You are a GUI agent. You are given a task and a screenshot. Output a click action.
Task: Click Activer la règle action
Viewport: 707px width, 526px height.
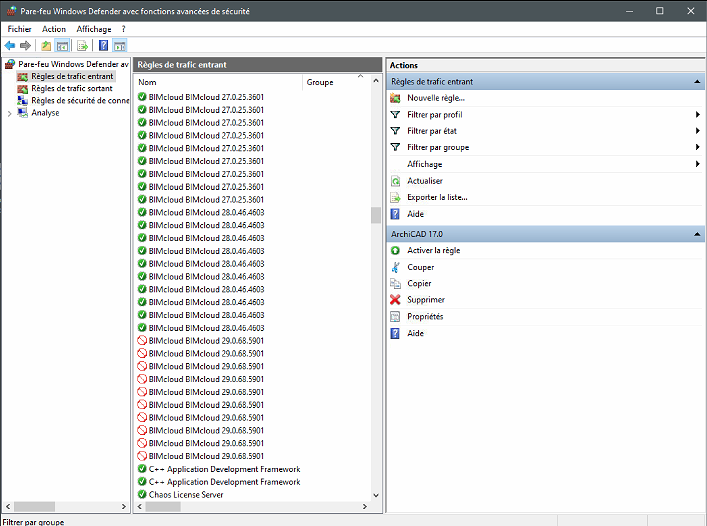[x=434, y=251]
